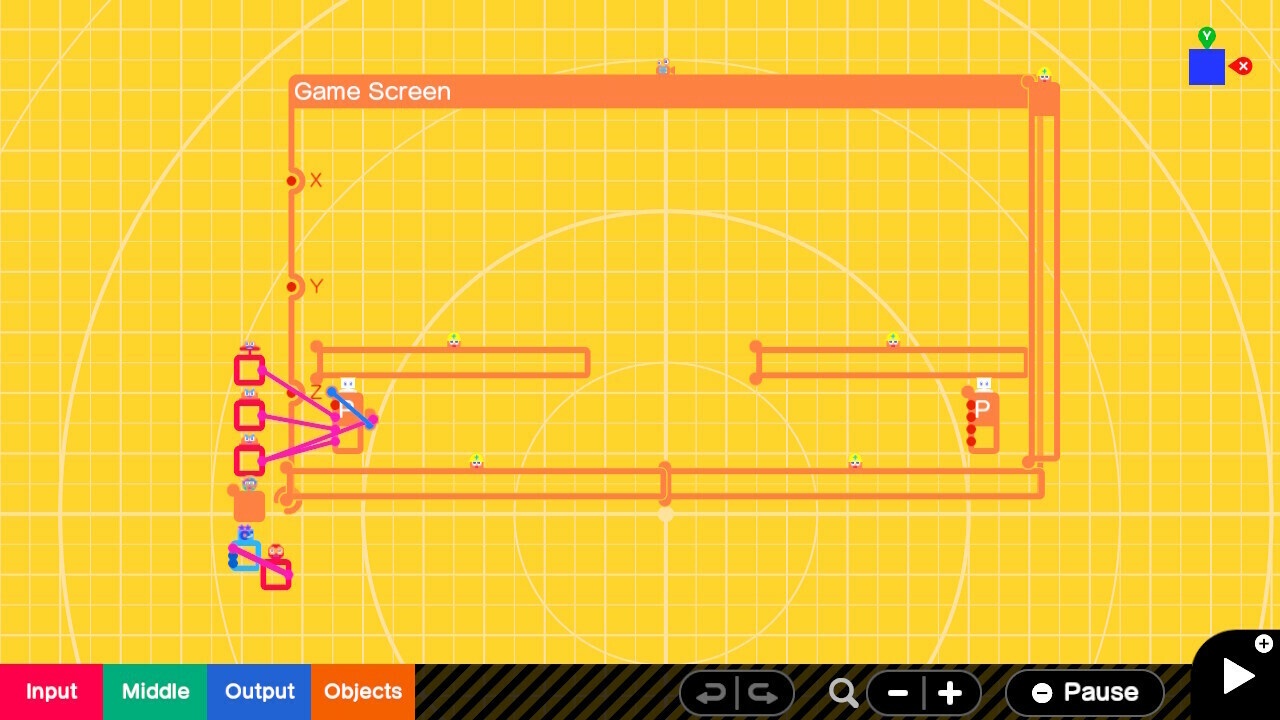Click the builder face on vertical wall
Viewport: 1280px width, 720px height.
pyautogui.click(x=1044, y=74)
